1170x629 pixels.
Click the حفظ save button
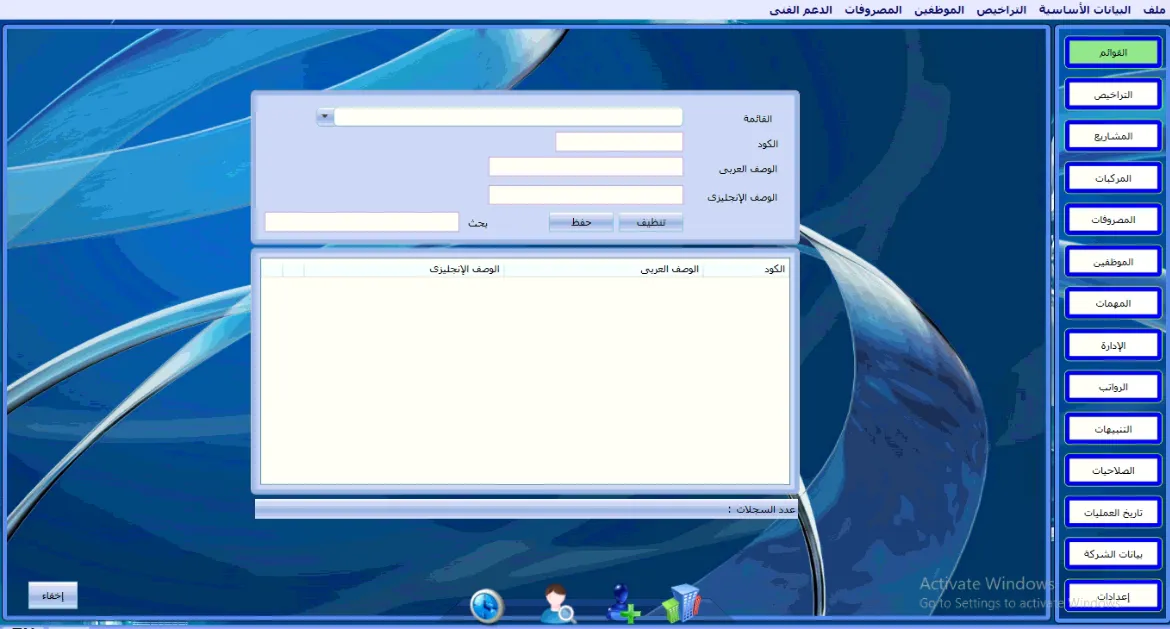581,222
